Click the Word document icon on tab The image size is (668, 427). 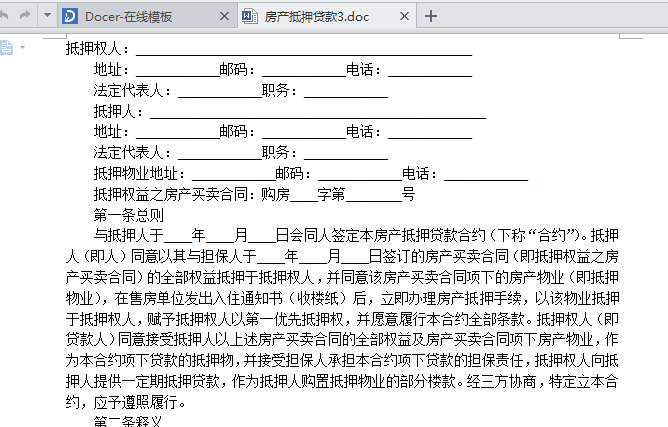coord(249,16)
